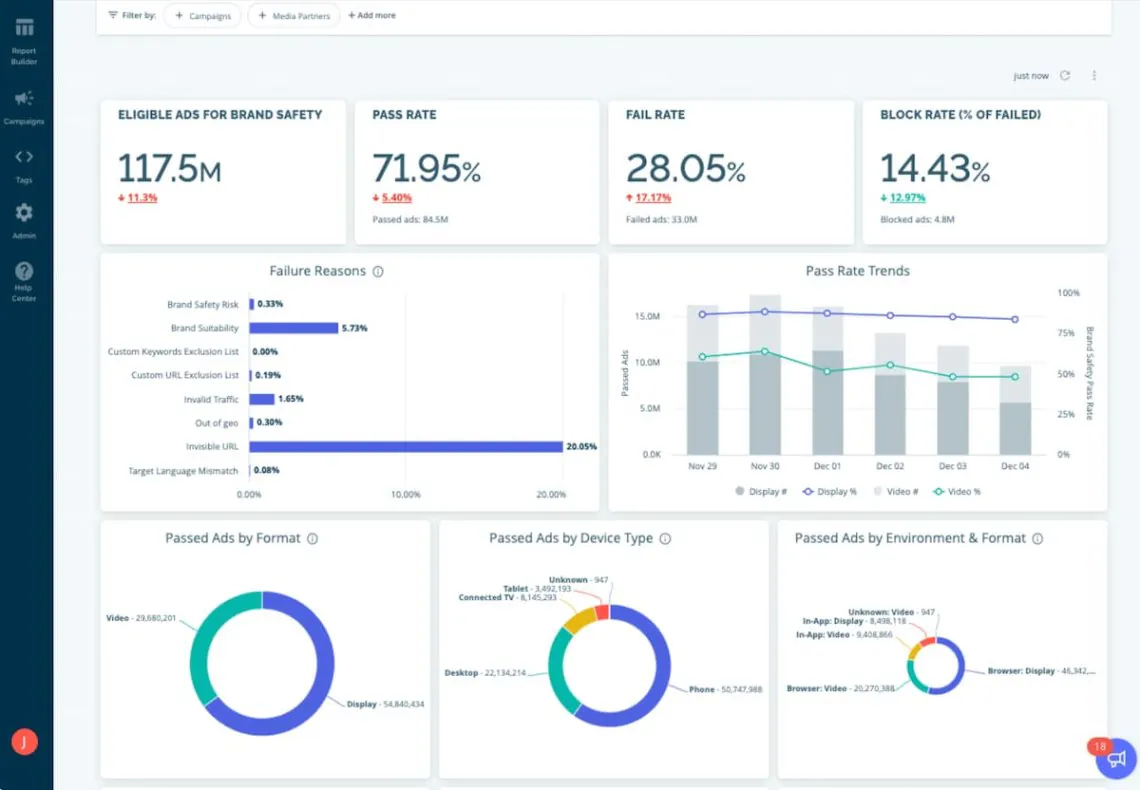Refresh the dashboard data
The height and width of the screenshot is (790, 1140).
(1064, 75)
